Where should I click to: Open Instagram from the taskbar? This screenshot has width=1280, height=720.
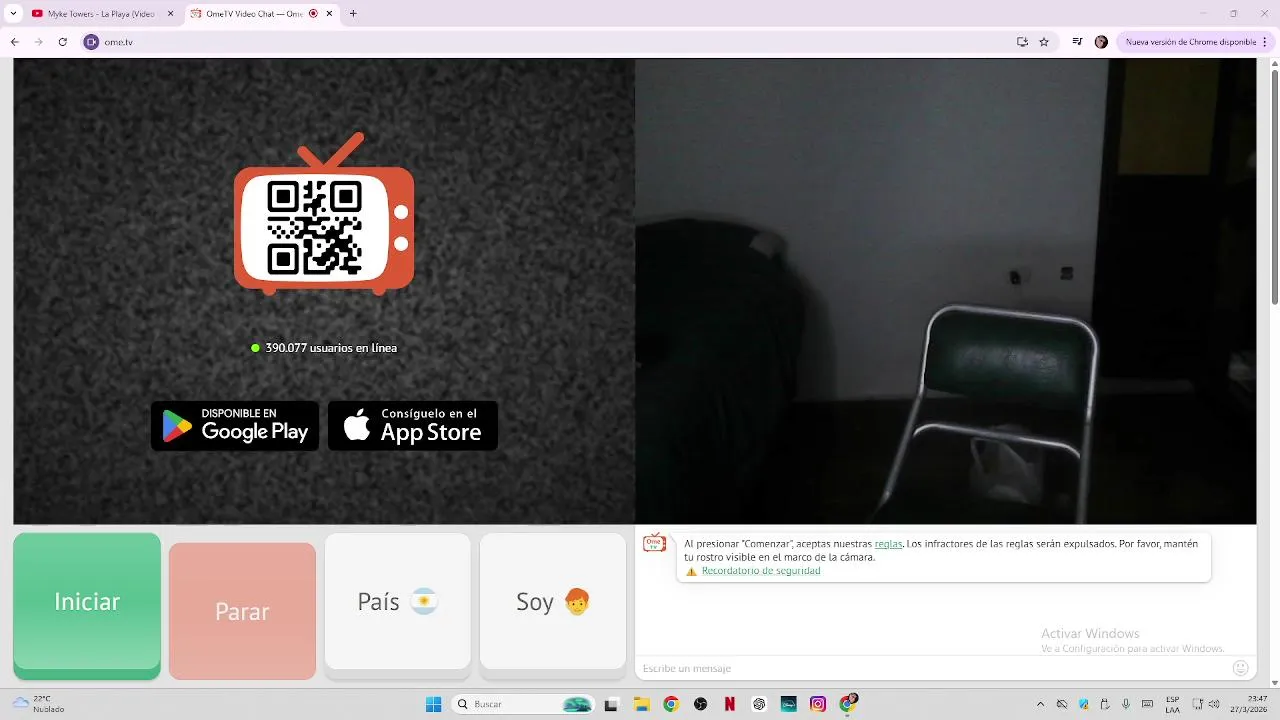point(818,704)
